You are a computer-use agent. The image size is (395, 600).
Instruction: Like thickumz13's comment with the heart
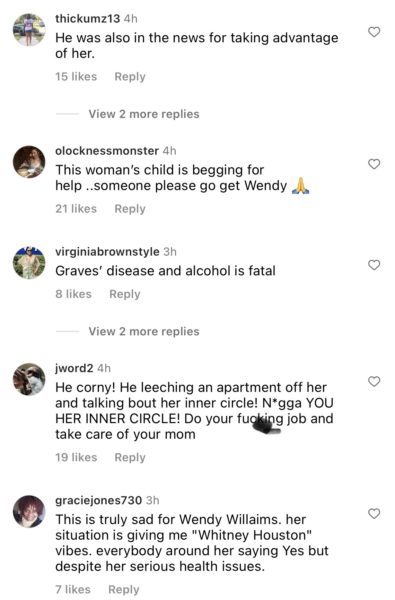[374, 32]
